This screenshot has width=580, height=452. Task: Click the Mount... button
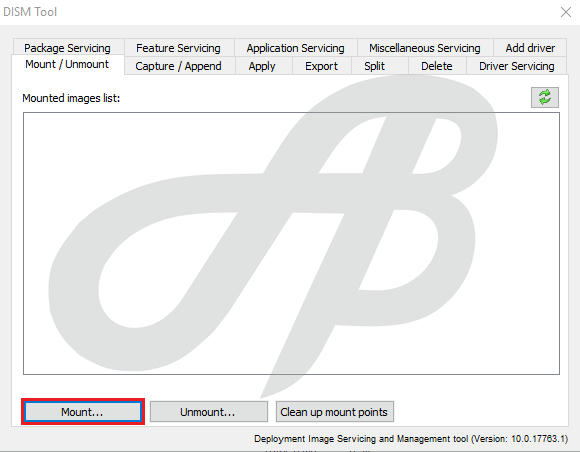(82, 412)
